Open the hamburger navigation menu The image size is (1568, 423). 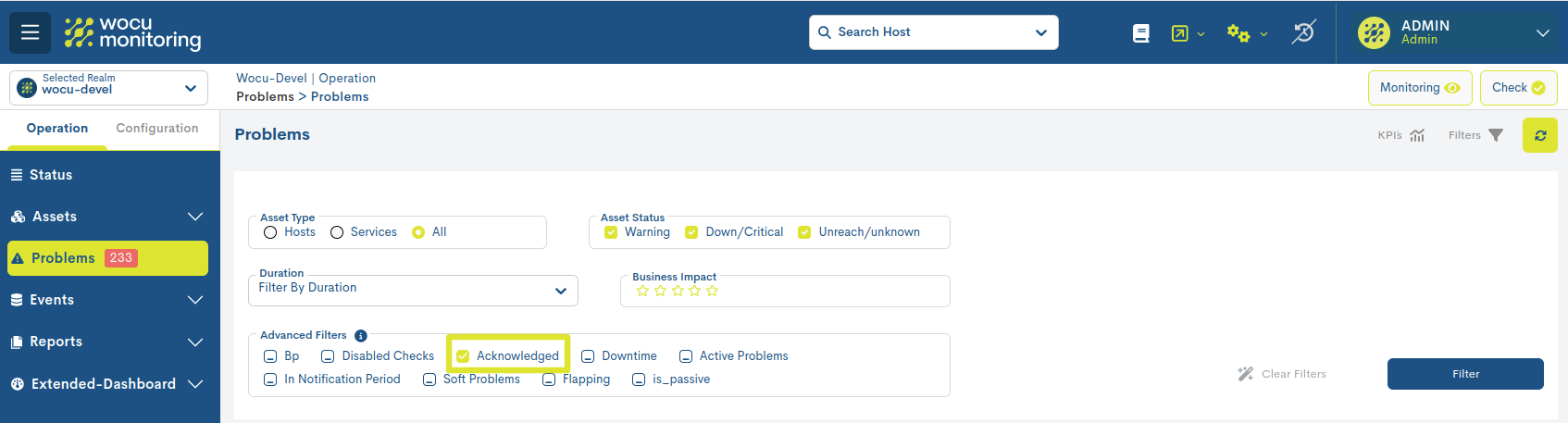(x=30, y=32)
